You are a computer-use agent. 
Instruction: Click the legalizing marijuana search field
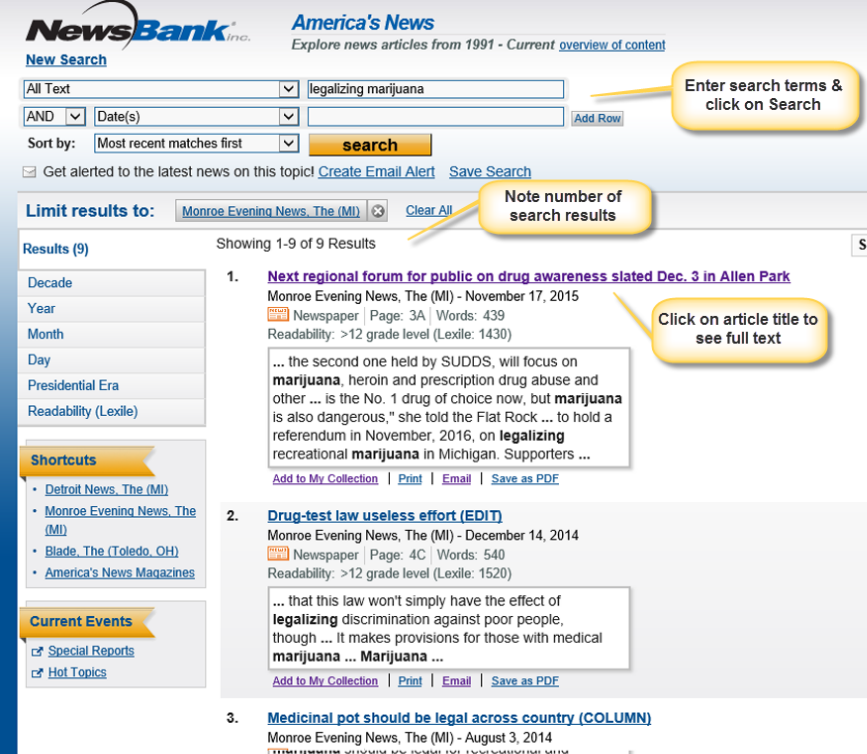[x=436, y=89]
